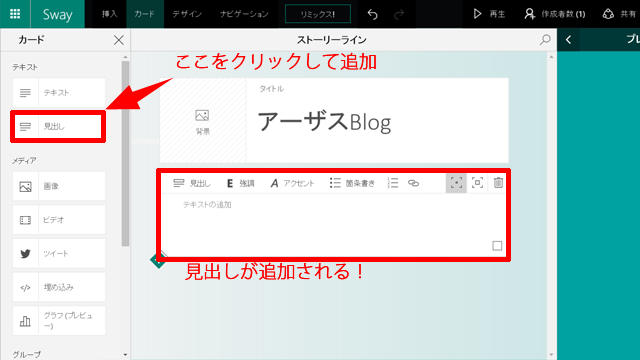Screen dimensions: 640x360
Task: Select the focus points icon
Action: pos(456,183)
